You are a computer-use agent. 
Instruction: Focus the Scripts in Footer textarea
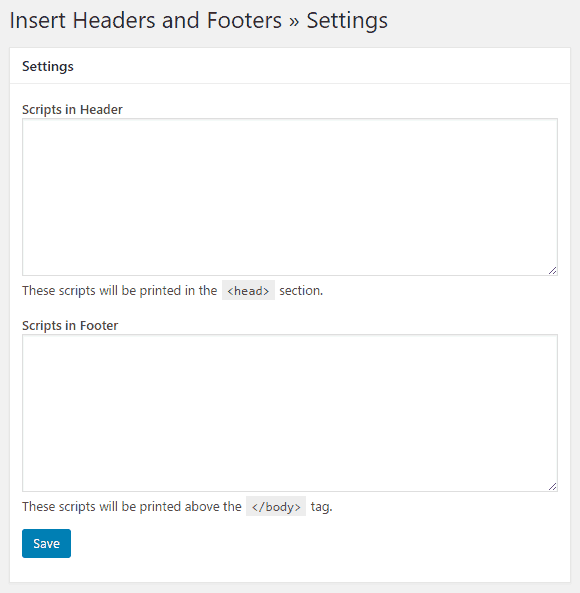click(290, 413)
